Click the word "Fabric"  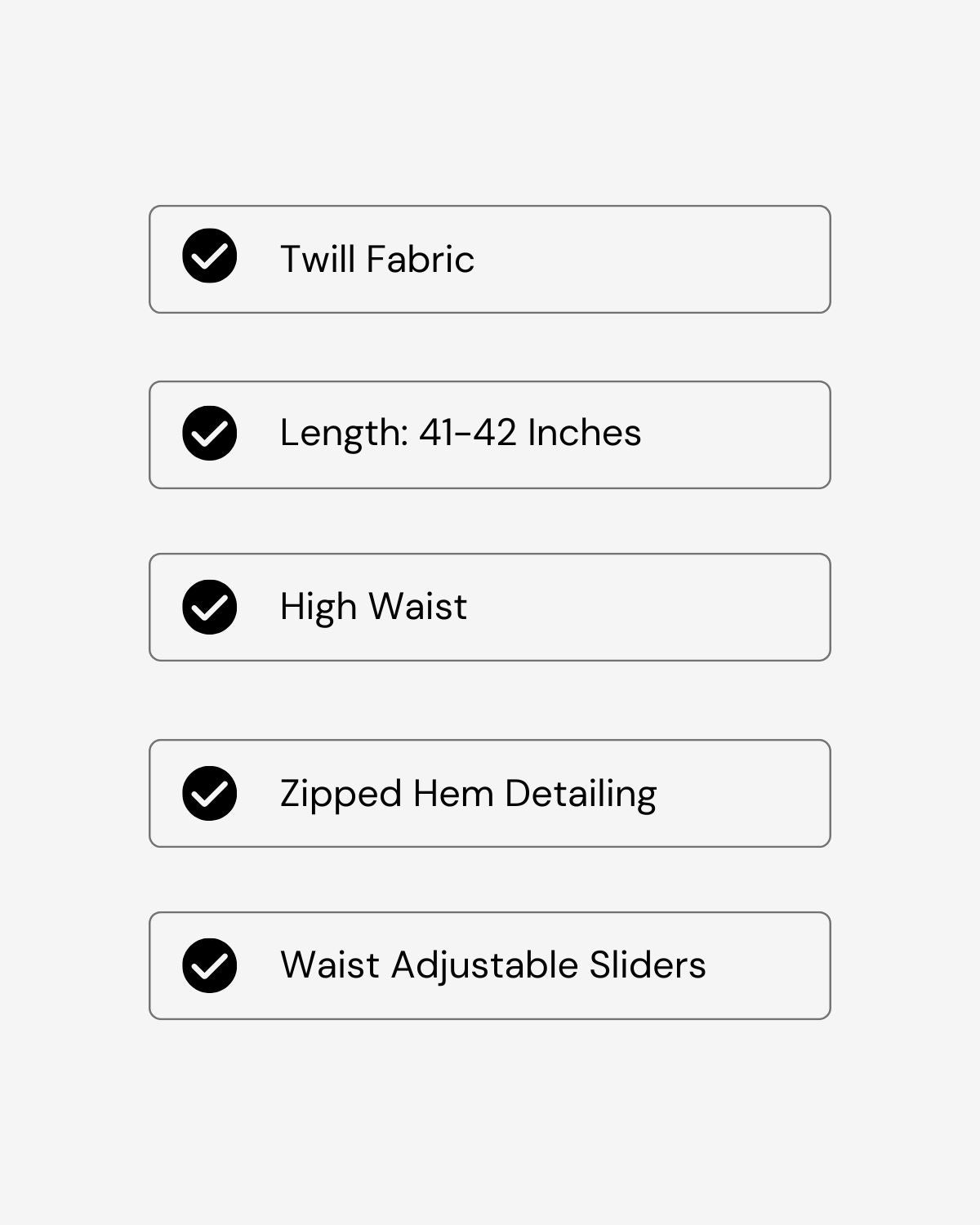420,259
